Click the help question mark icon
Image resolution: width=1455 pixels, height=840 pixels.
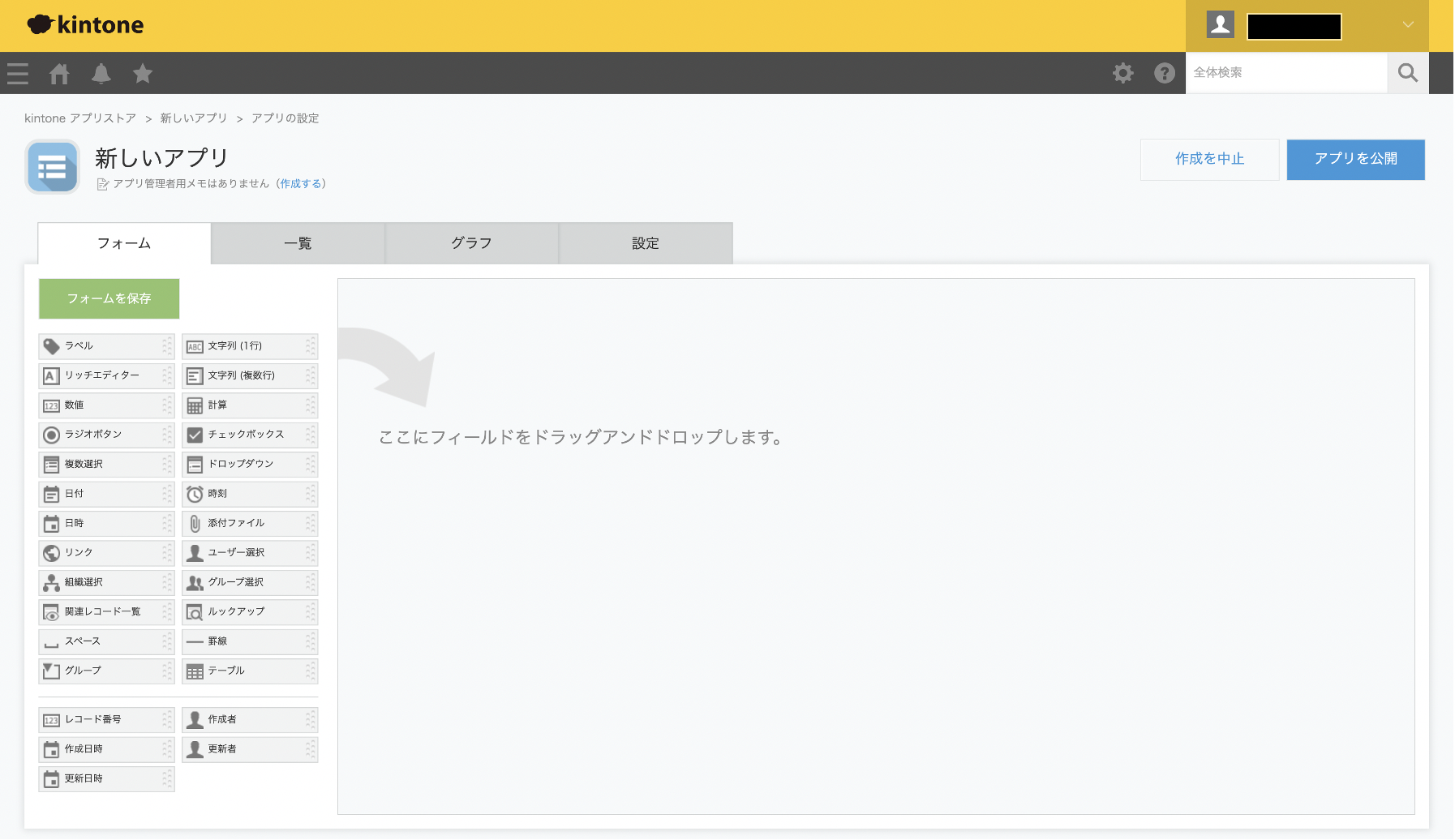tap(1165, 73)
